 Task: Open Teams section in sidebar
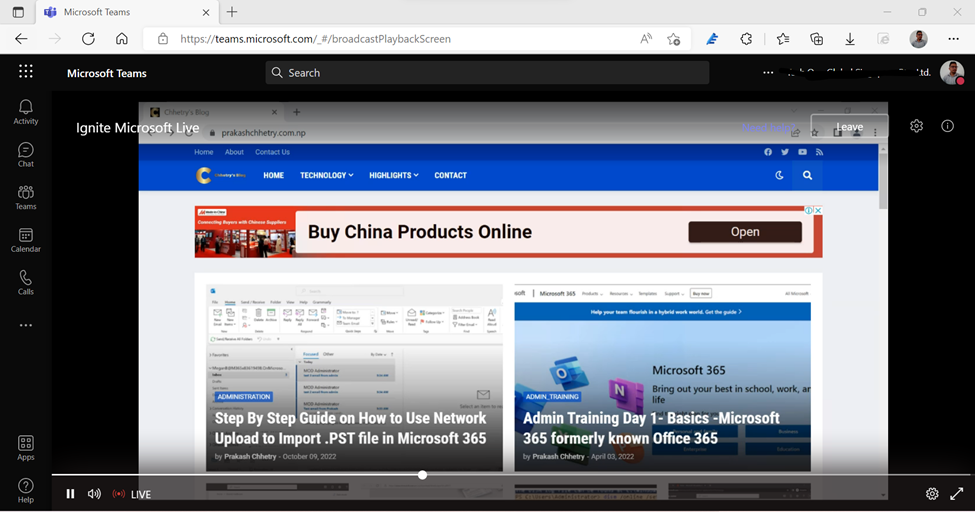[x=25, y=198]
